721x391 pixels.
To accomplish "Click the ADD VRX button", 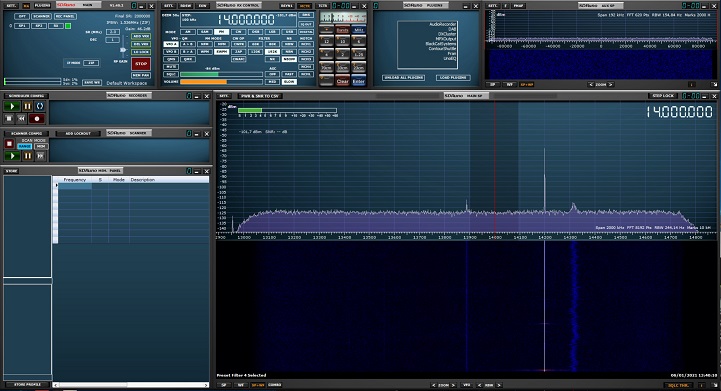I will tap(141, 36).
